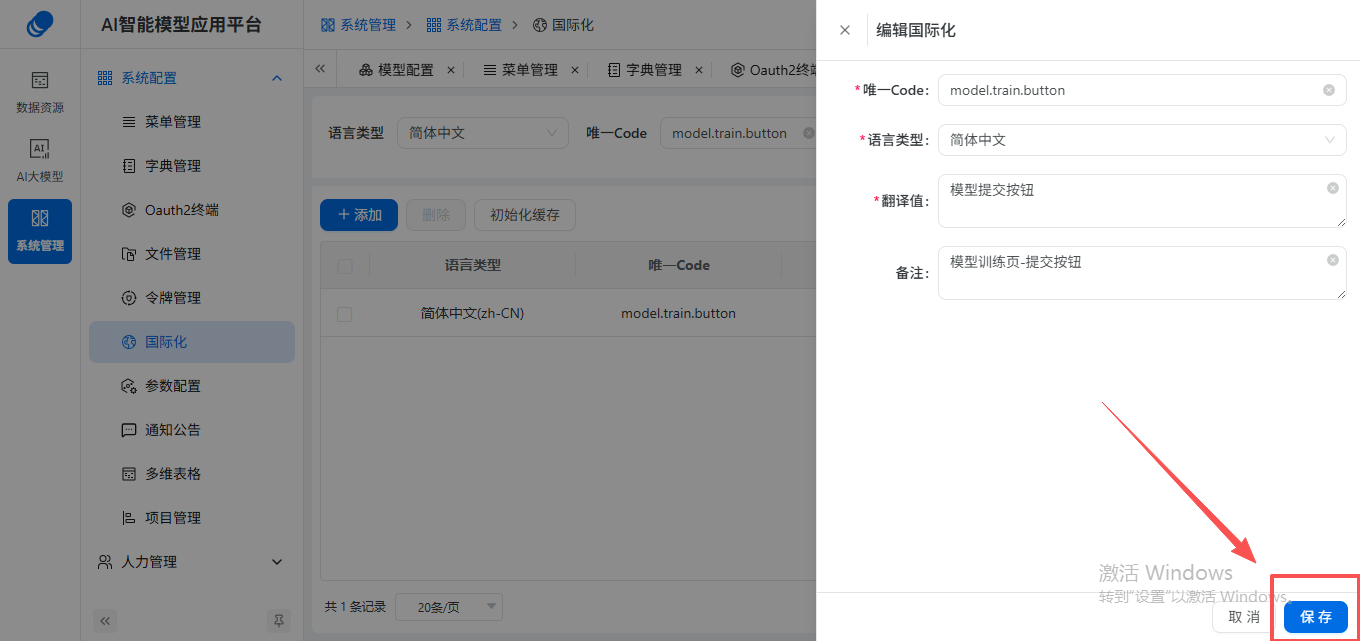
Task: Open the AI大模型 sidebar section
Action: click(40, 161)
